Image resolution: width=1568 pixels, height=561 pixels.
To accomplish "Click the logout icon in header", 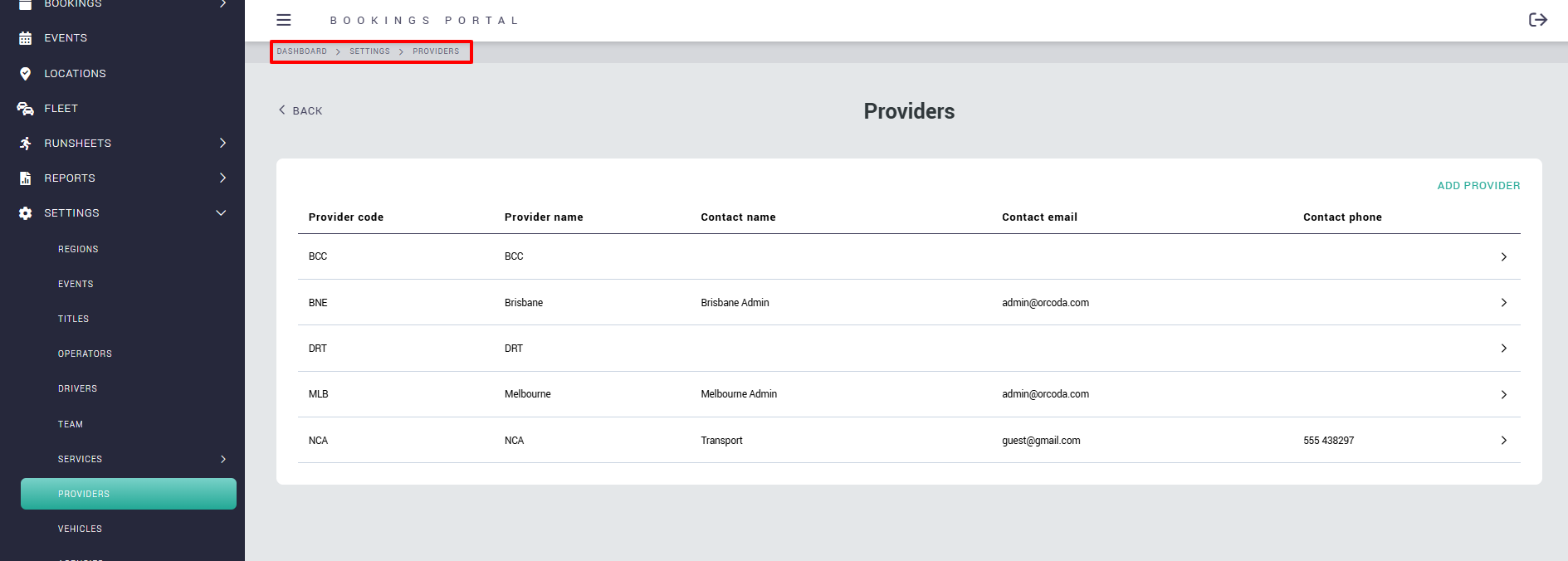I will pyautogui.click(x=1537, y=20).
